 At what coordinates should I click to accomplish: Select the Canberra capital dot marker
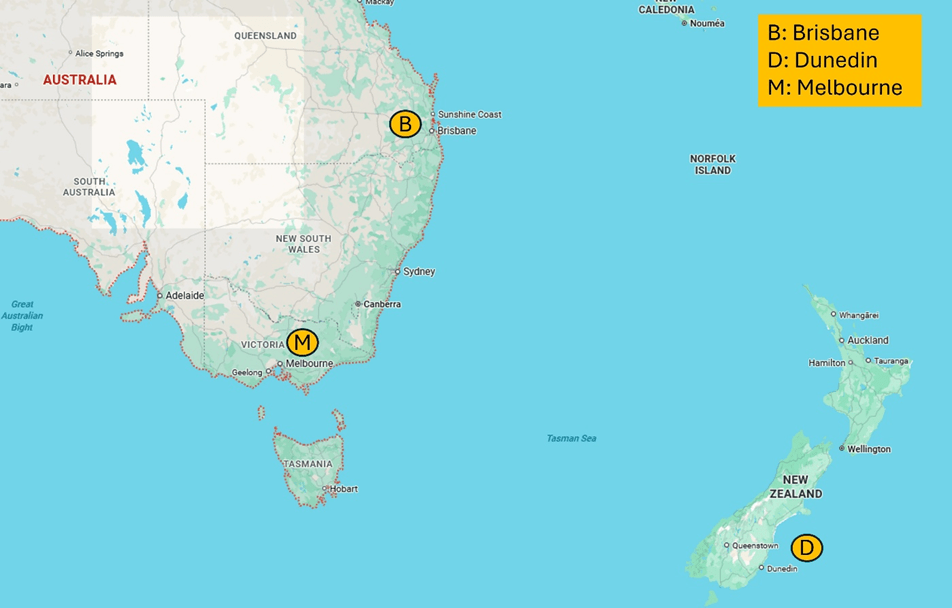click(x=358, y=304)
